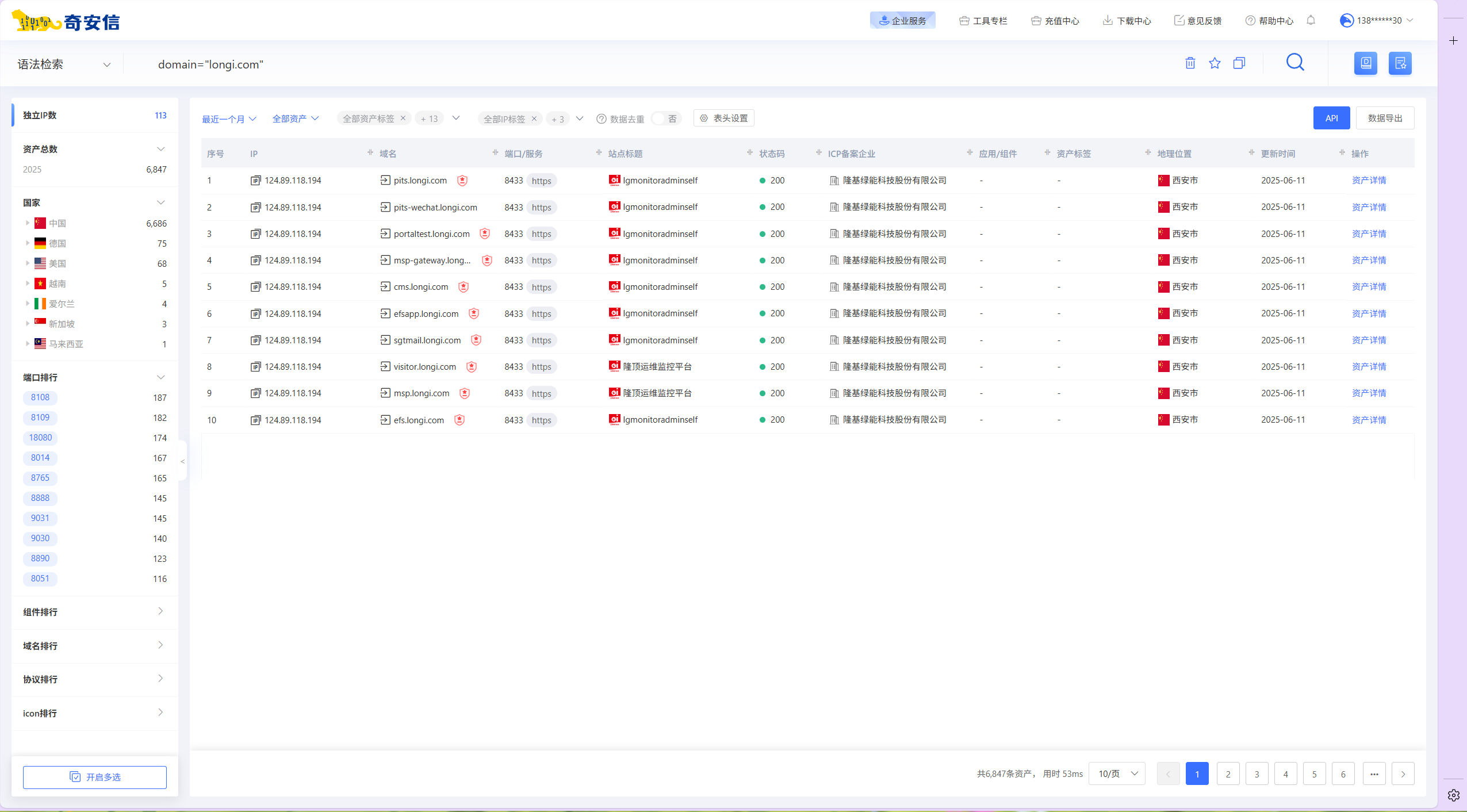Click the shield icon beside cms.longi.com
The height and width of the screenshot is (812, 1467).
pyautogui.click(x=464, y=287)
